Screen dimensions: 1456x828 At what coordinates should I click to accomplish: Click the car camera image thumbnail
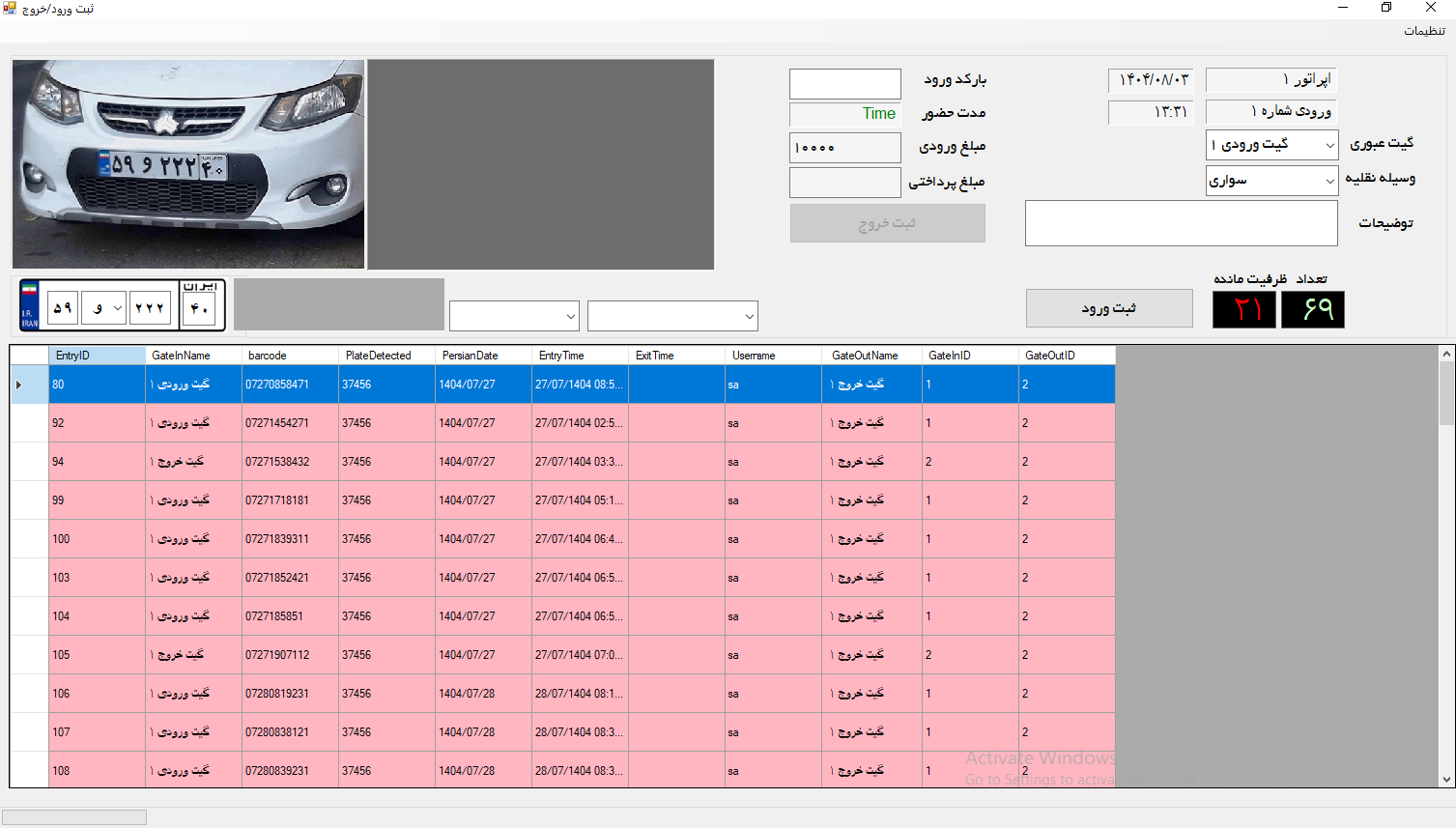(188, 164)
